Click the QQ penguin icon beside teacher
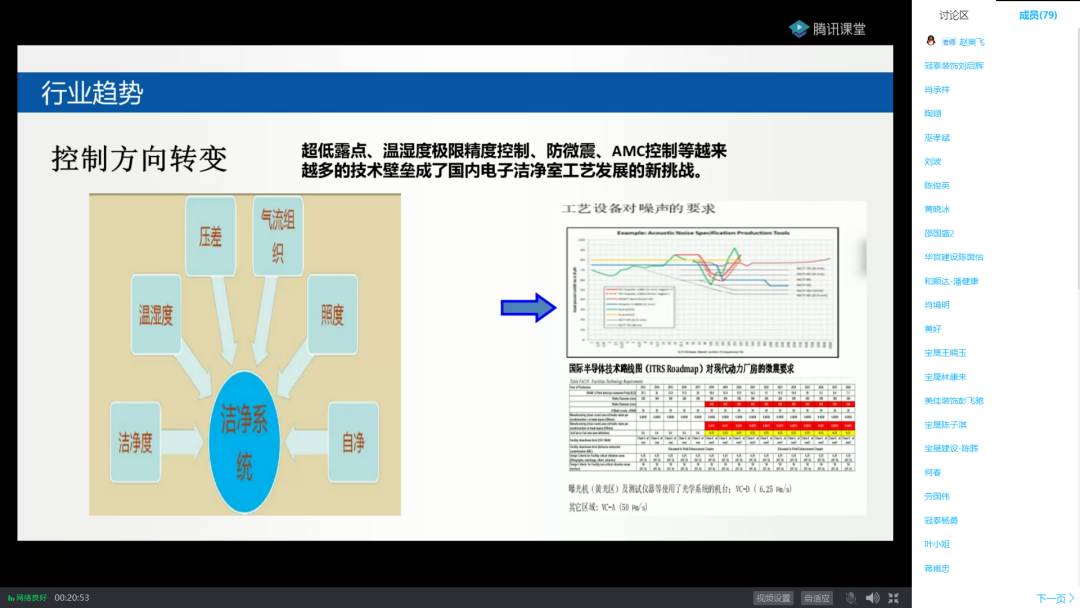This screenshot has height=608, width=1080. pyautogui.click(x=931, y=41)
